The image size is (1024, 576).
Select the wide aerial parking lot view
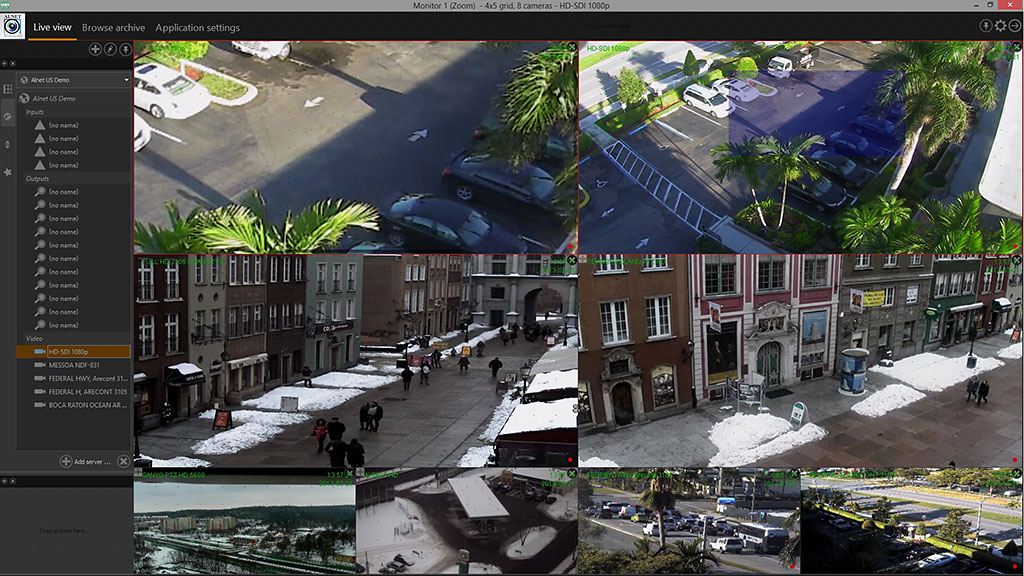coord(801,148)
